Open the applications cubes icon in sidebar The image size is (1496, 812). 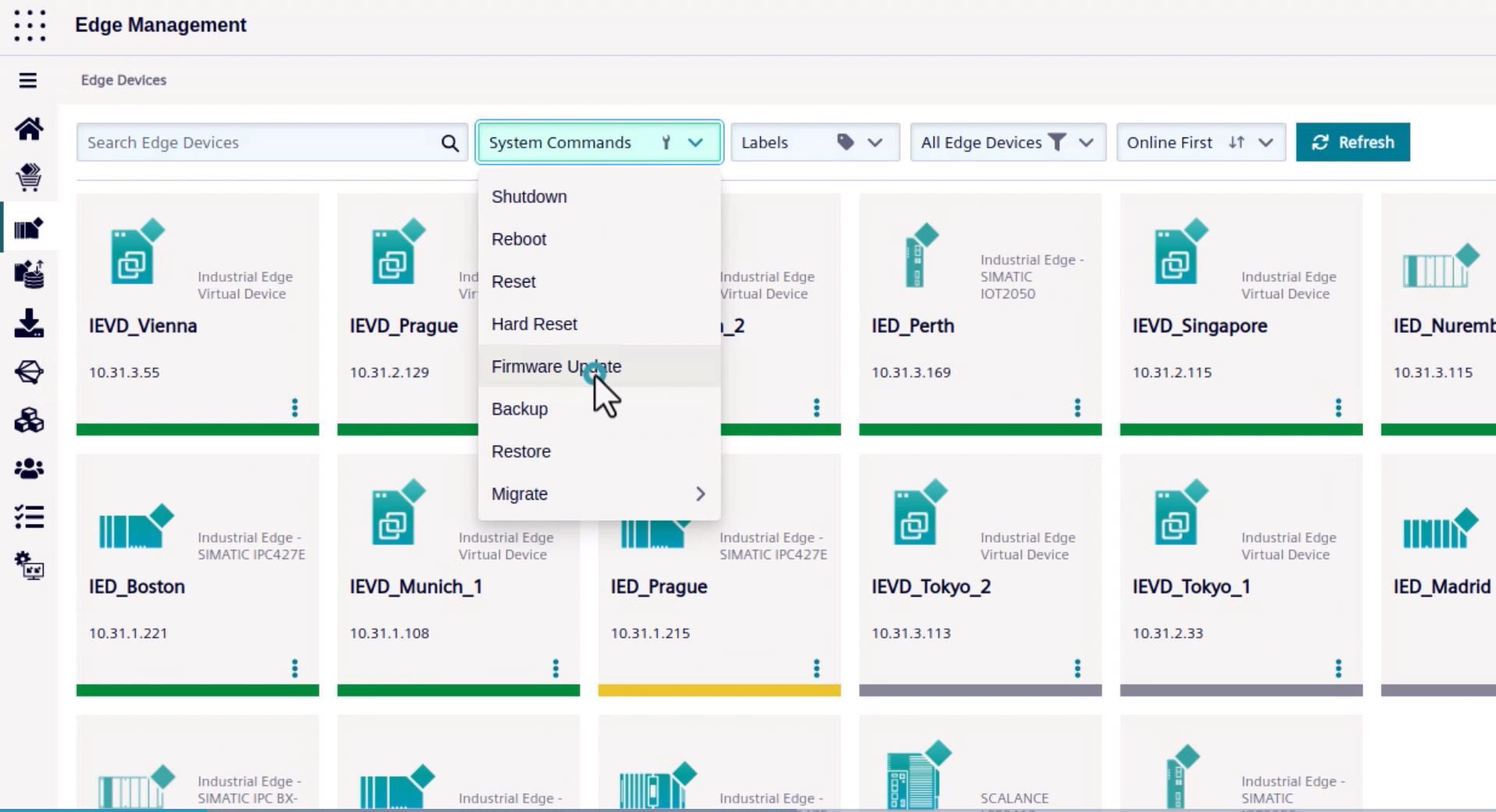pos(29,421)
